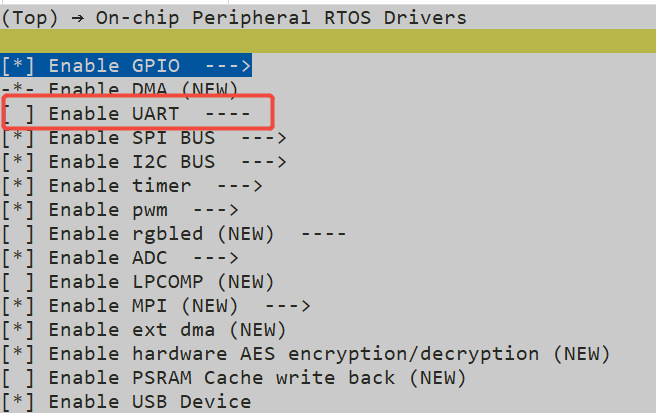Enable the UART checkbox
Screen dimensions: 656x413
click(x=19, y=114)
